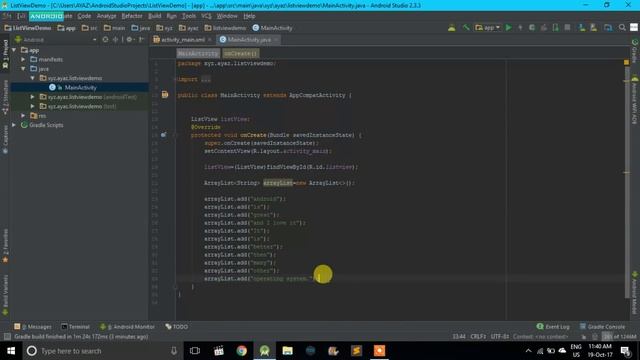
Task: Open Project panel settings gear
Action: 129,40
